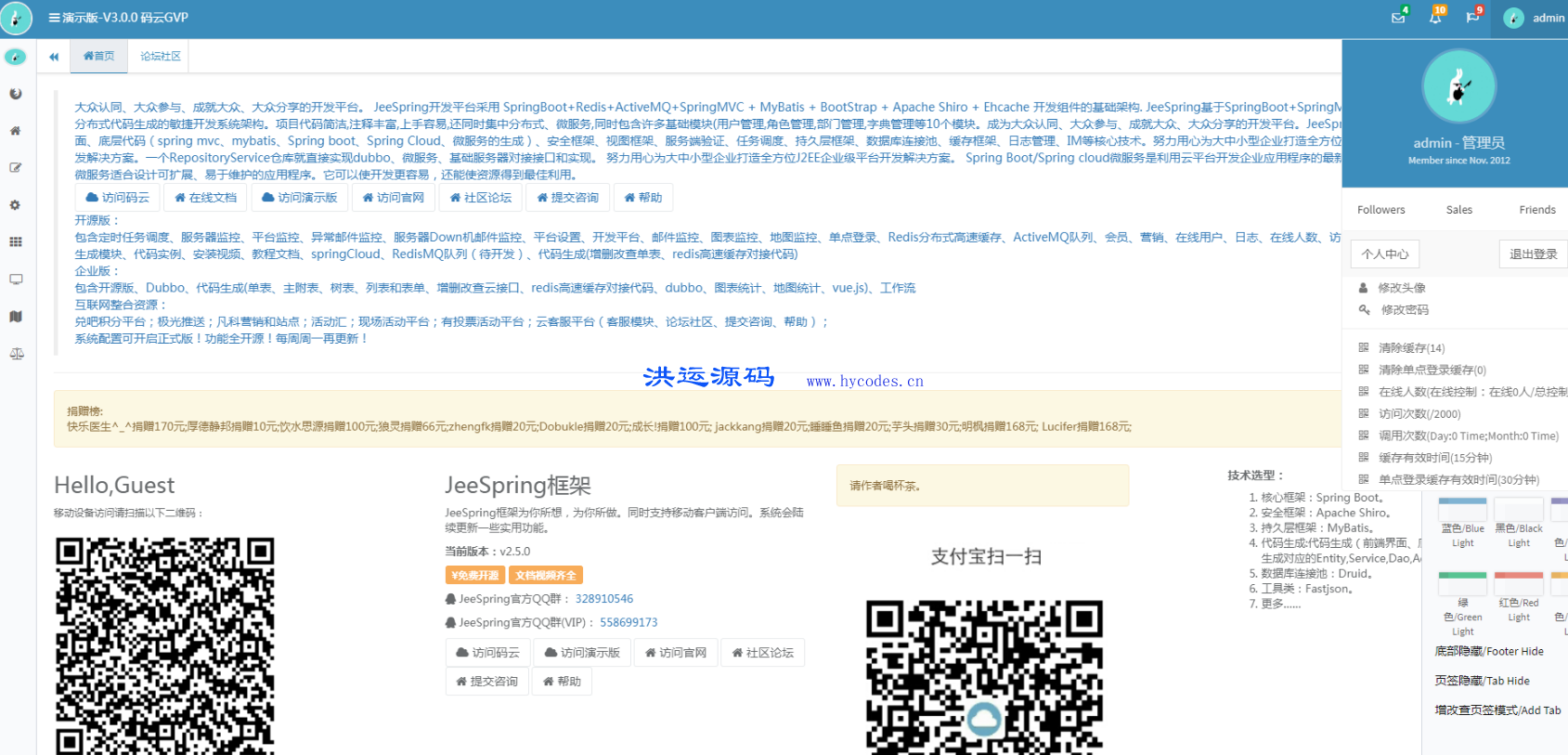The width and height of the screenshot is (1568, 755).
Task: Click the 文档视频齐全 orange badge
Action: (x=546, y=576)
